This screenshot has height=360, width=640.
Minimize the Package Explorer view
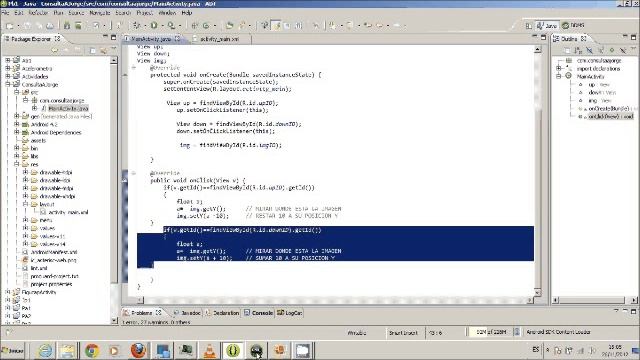(105, 38)
